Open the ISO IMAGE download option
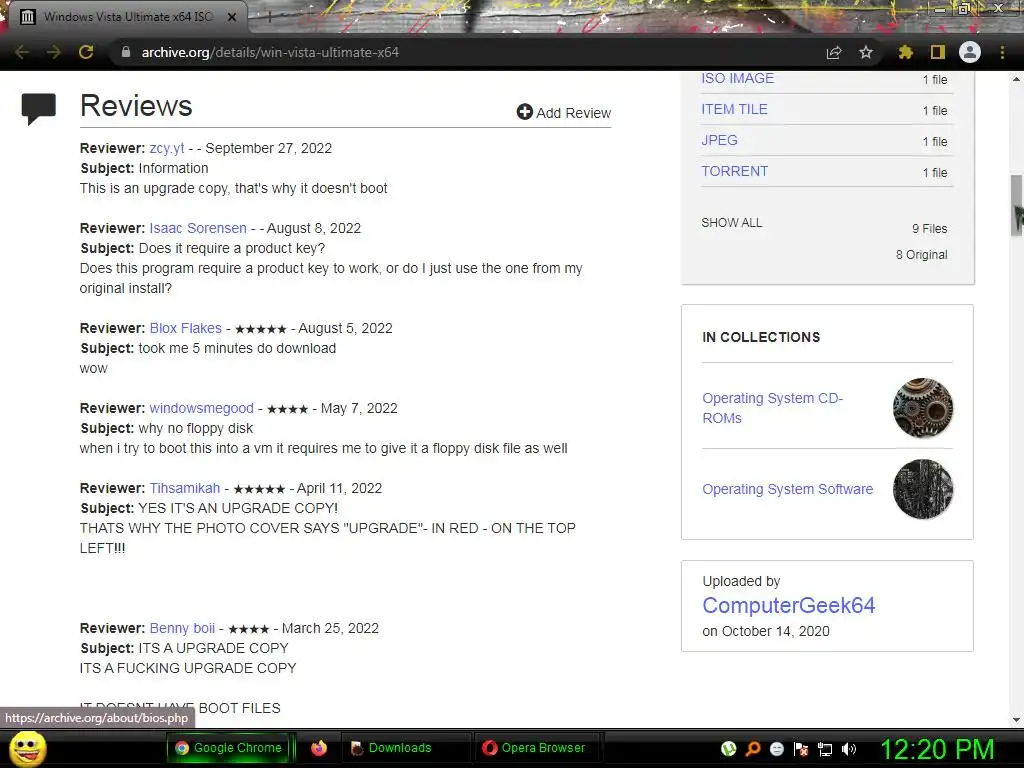The height and width of the screenshot is (768, 1024). (x=737, y=78)
